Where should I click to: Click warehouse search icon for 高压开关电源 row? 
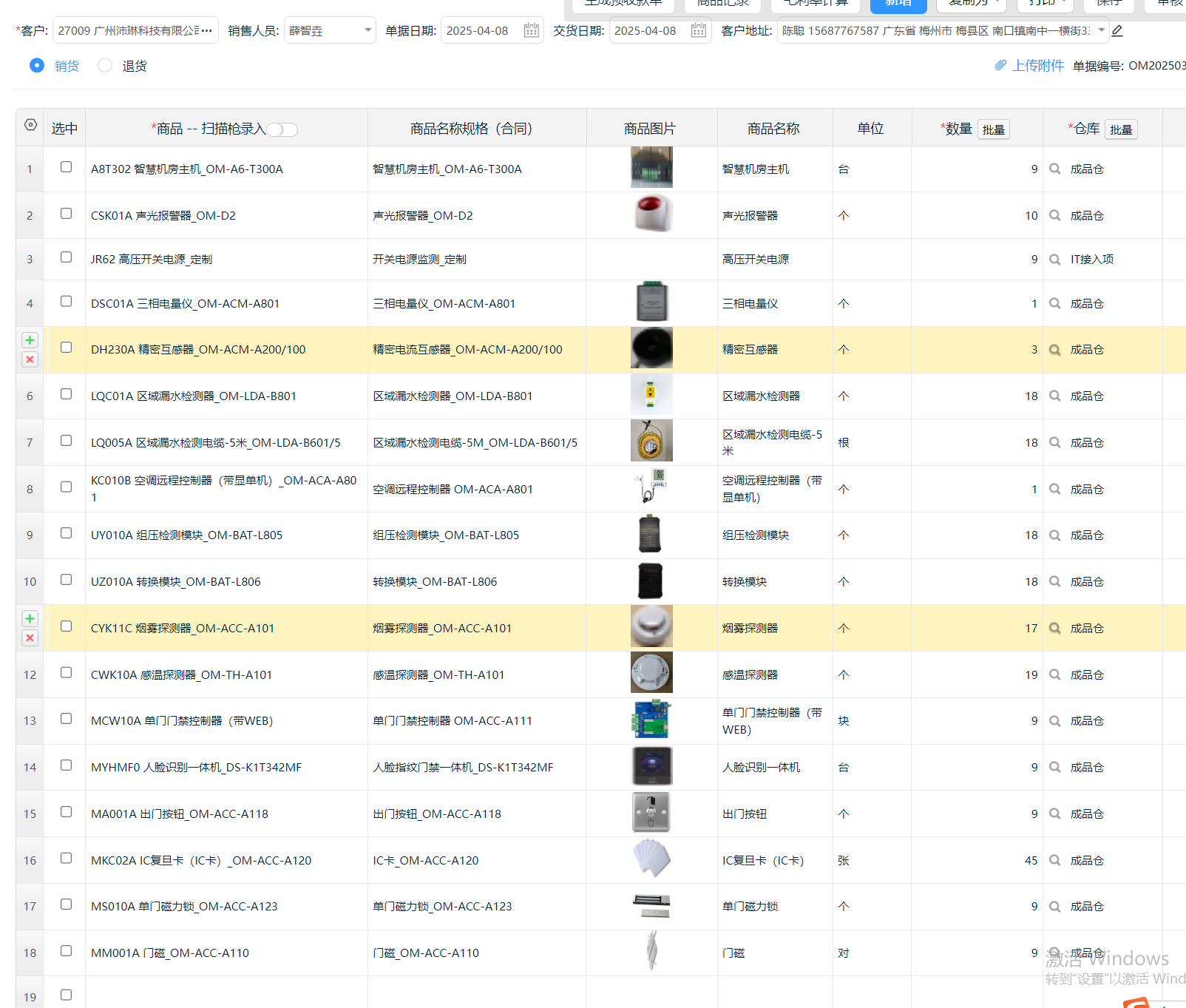point(1055,259)
